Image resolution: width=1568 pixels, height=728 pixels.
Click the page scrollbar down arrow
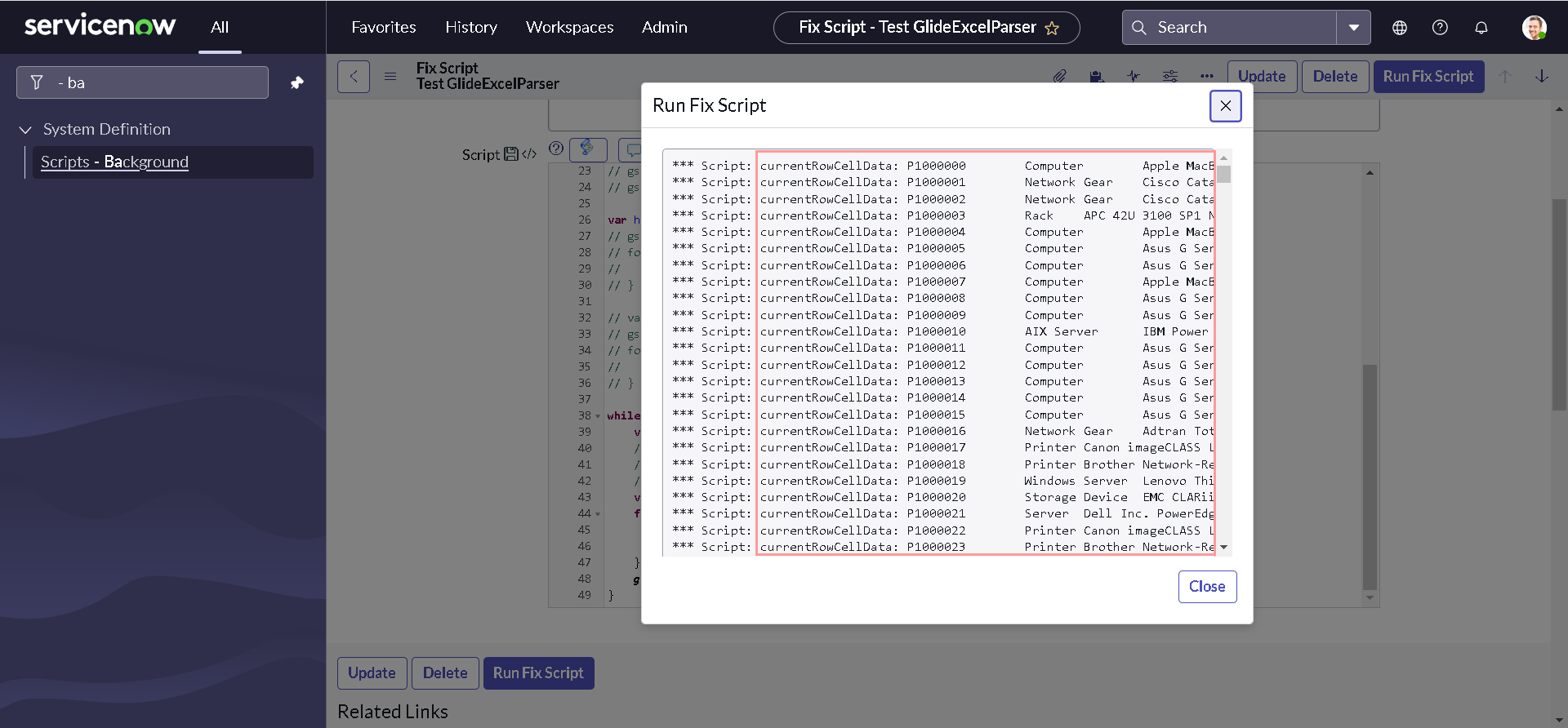click(x=1560, y=721)
